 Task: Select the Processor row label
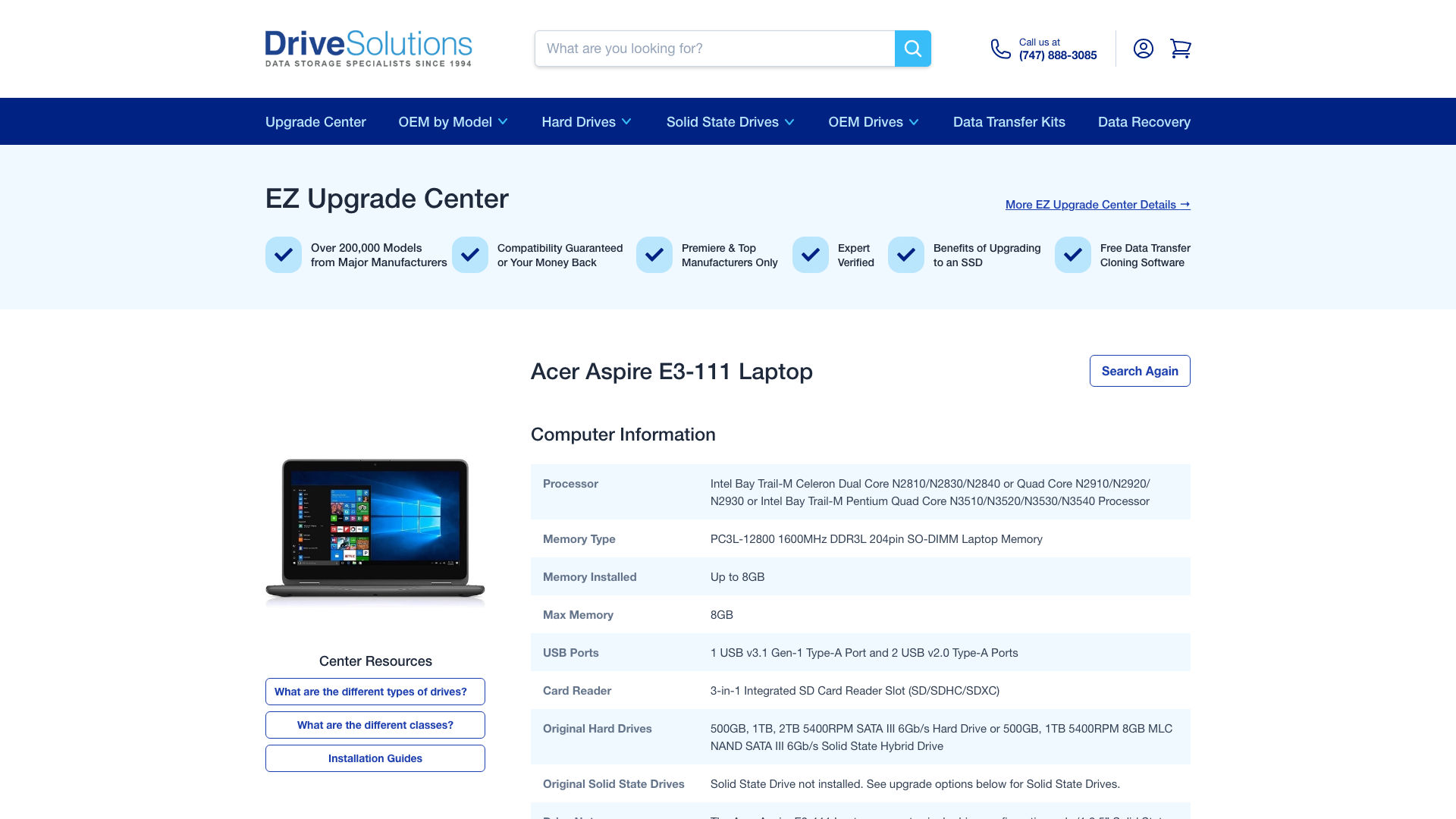click(x=570, y=484)
